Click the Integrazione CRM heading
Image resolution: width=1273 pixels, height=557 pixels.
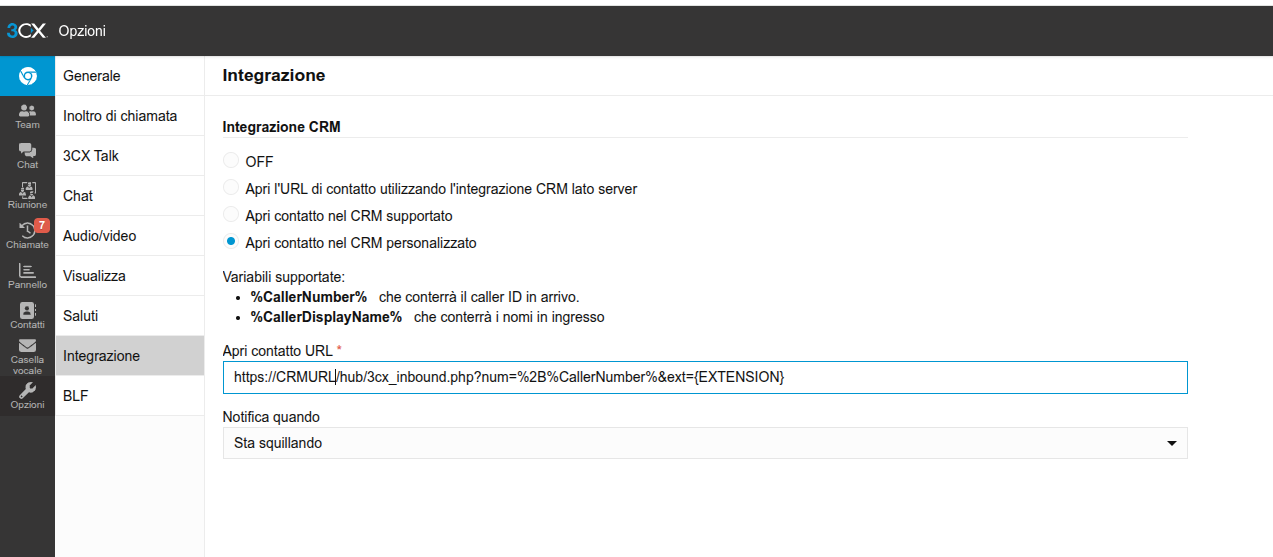pyautogui.click(x=281, y=127)
